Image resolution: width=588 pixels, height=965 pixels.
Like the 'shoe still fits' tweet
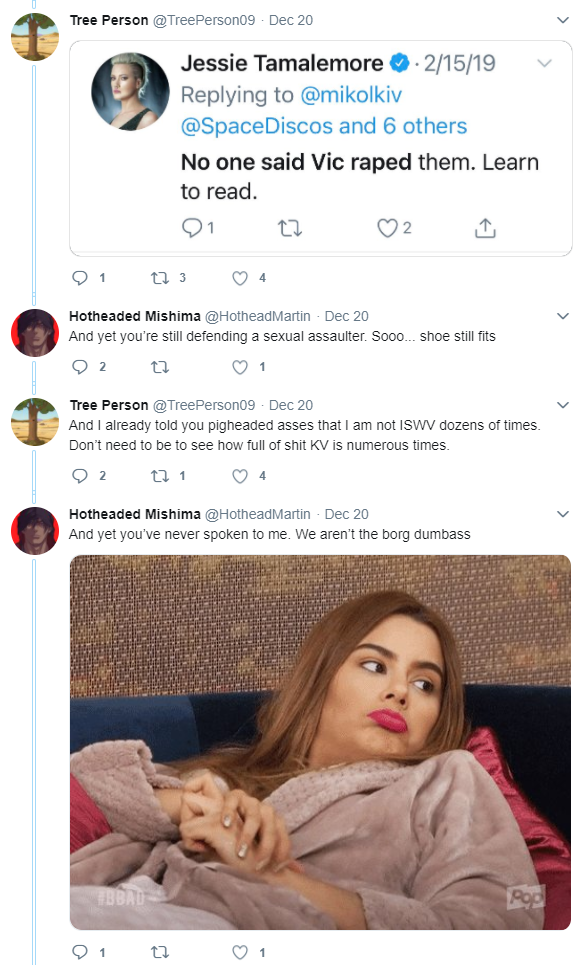pyautogui.click(x=240, y=367)
